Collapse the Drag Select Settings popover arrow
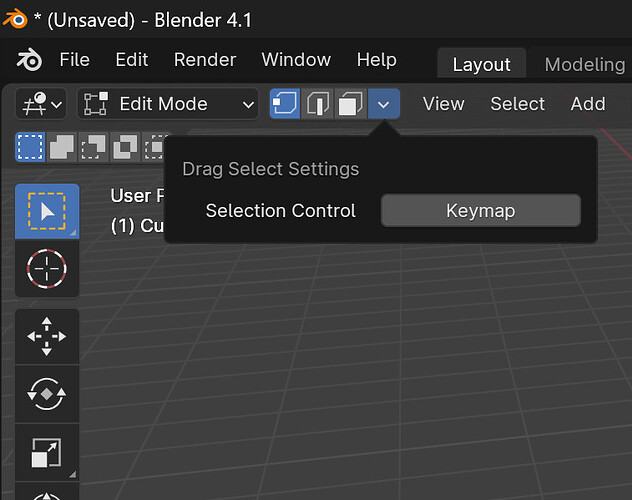The image size is (632, 500). 384,104
